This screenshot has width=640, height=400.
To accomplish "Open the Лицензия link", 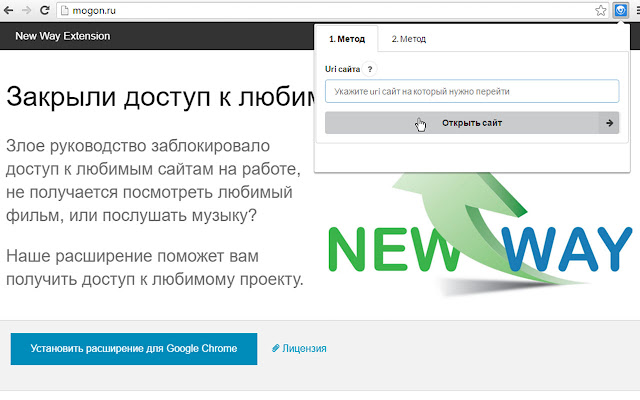I will pyautogui.click(x=304, y=349).
